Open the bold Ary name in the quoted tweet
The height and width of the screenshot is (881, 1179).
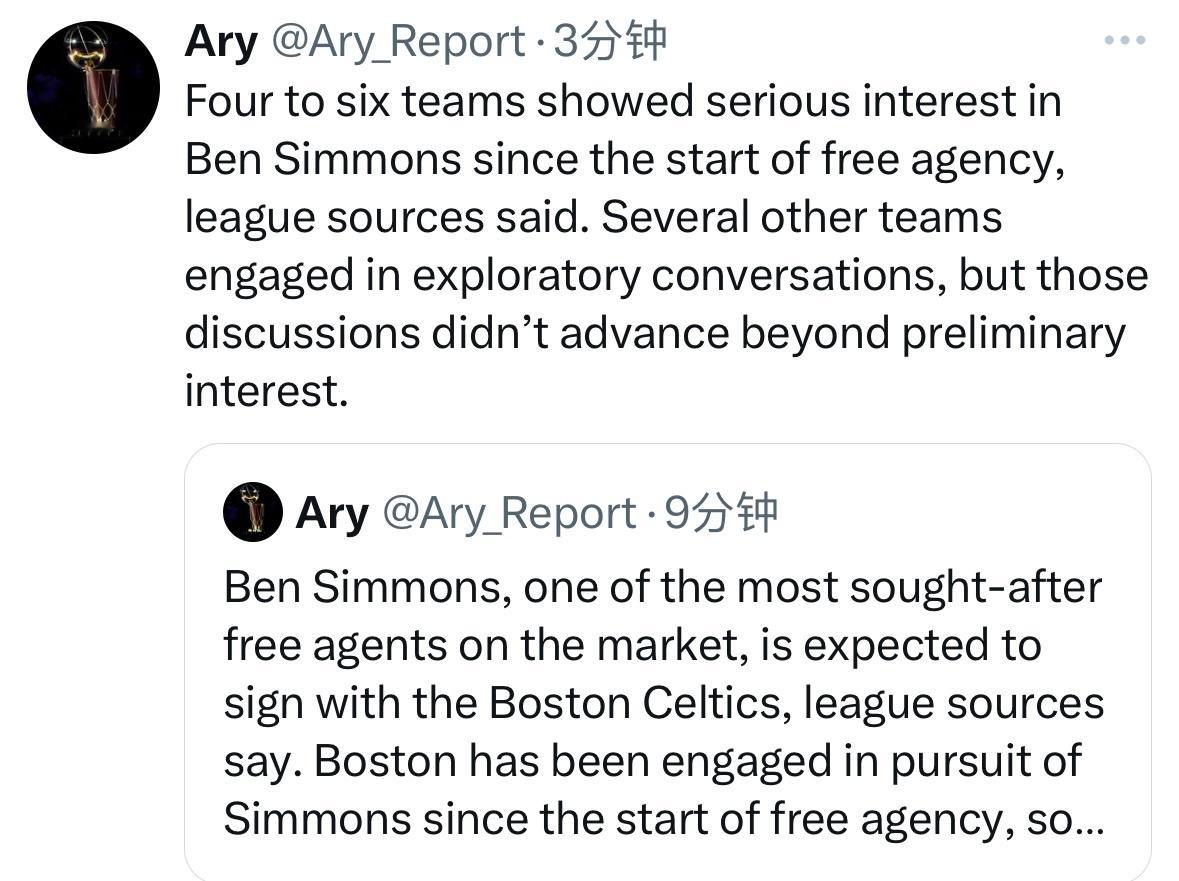pos(332,513)
